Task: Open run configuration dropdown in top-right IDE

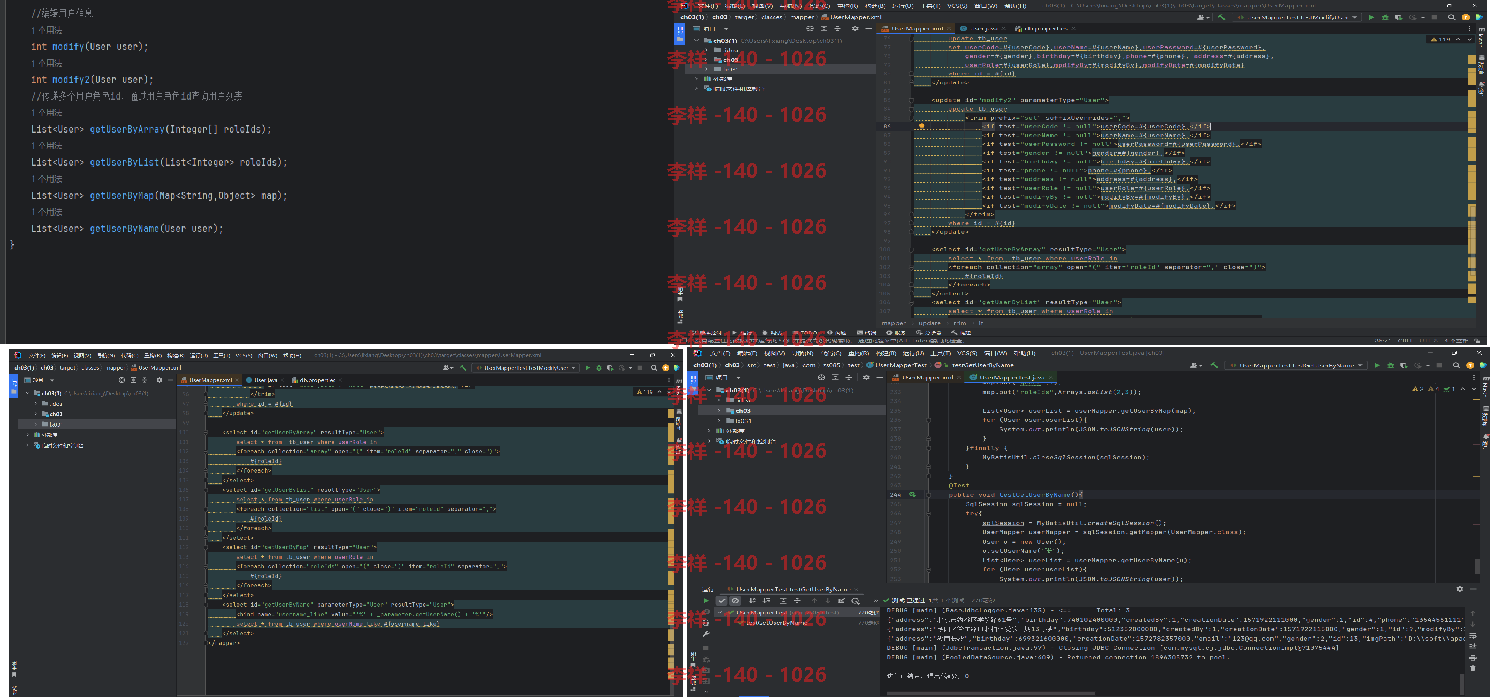Action: pos(1296,17)
